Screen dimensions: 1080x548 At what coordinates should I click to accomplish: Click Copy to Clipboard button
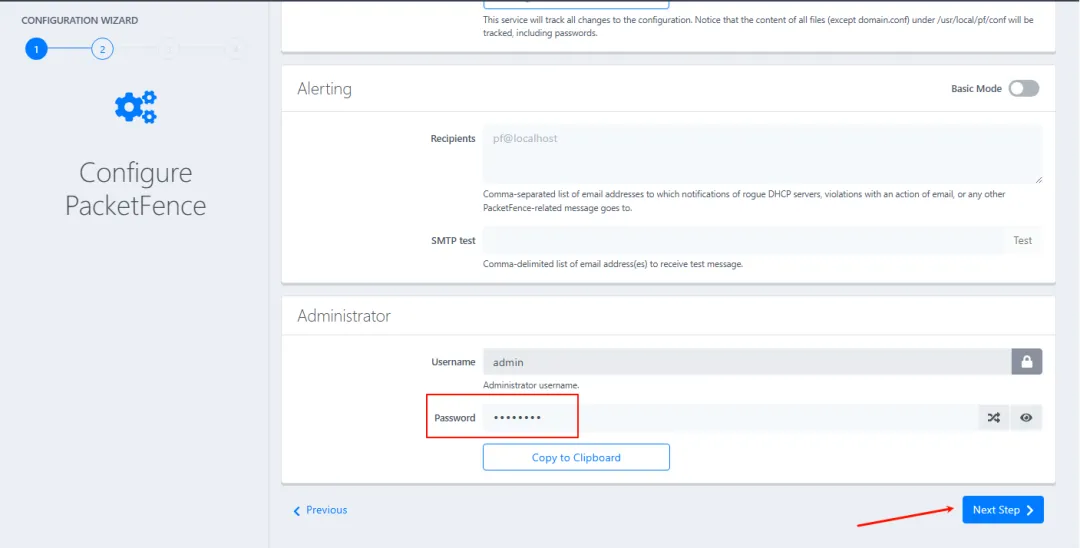click(576, 457)
